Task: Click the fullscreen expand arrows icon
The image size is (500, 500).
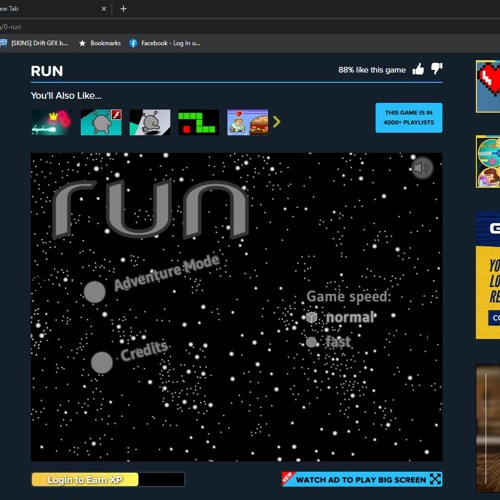Action: (435, 479)
